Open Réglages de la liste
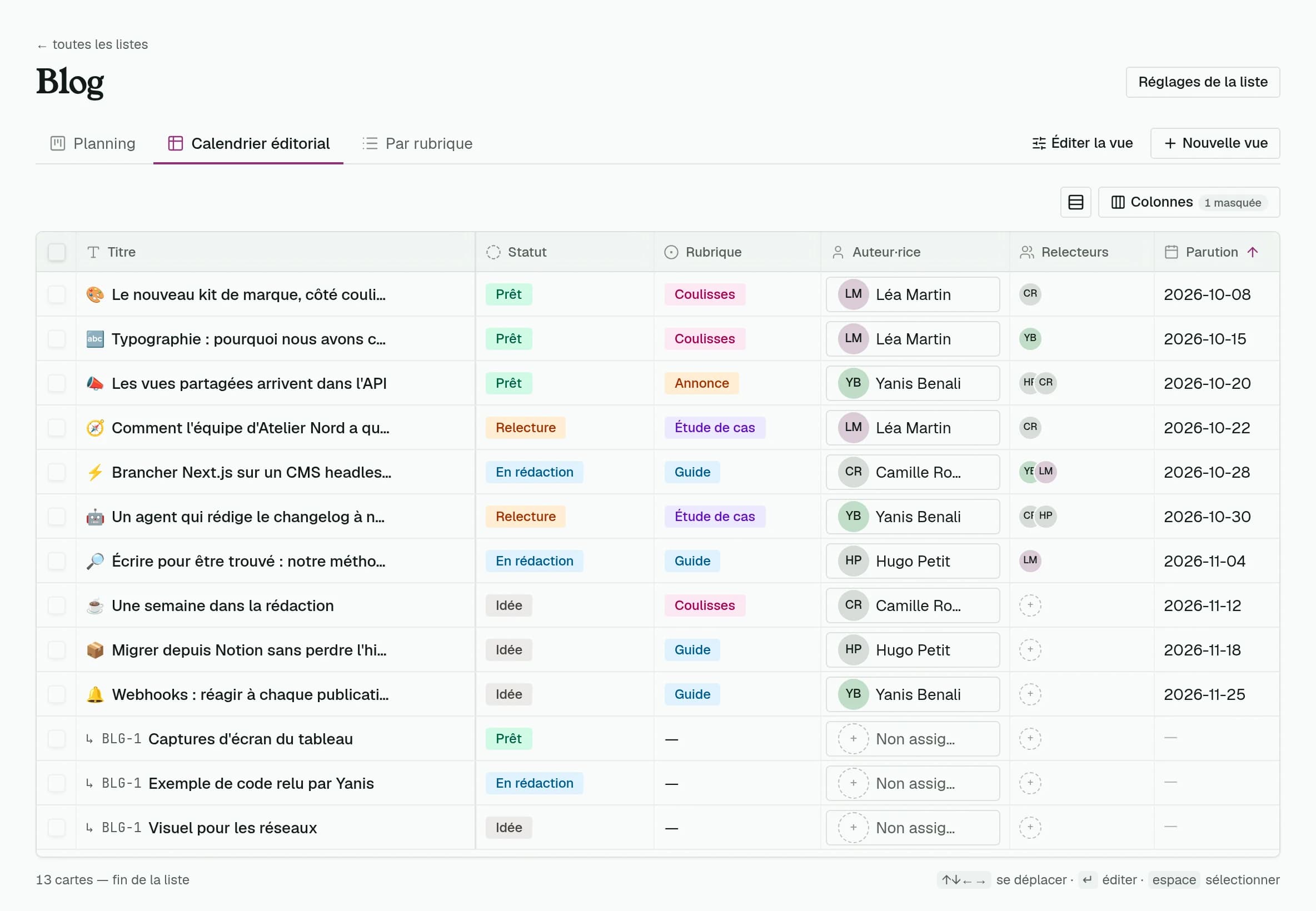Viewport: 1316px width, 911px height. click(x=1203, y=82)
